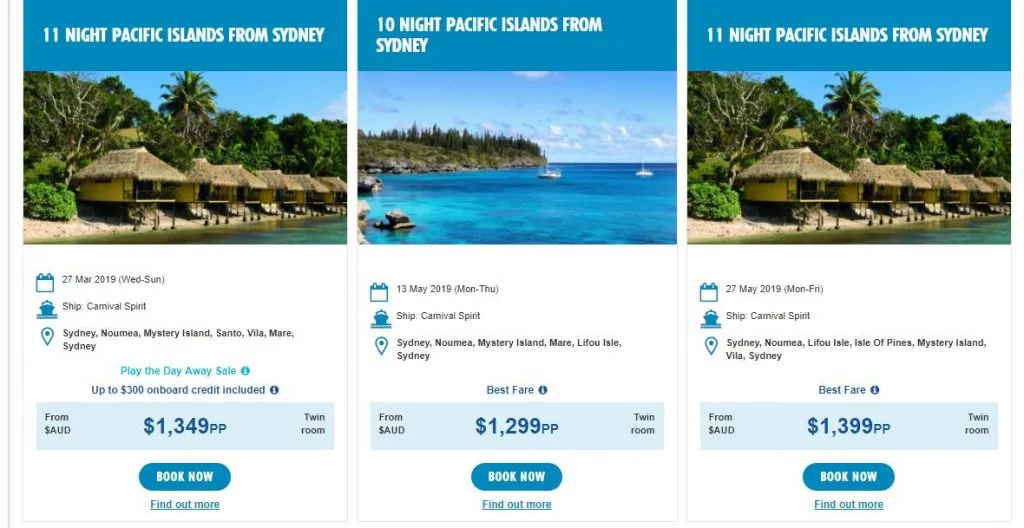The width and height of the screenshot is (1024, 528).
Task: Open info icon beside $300 onboard credit
Action: [274, 390]
